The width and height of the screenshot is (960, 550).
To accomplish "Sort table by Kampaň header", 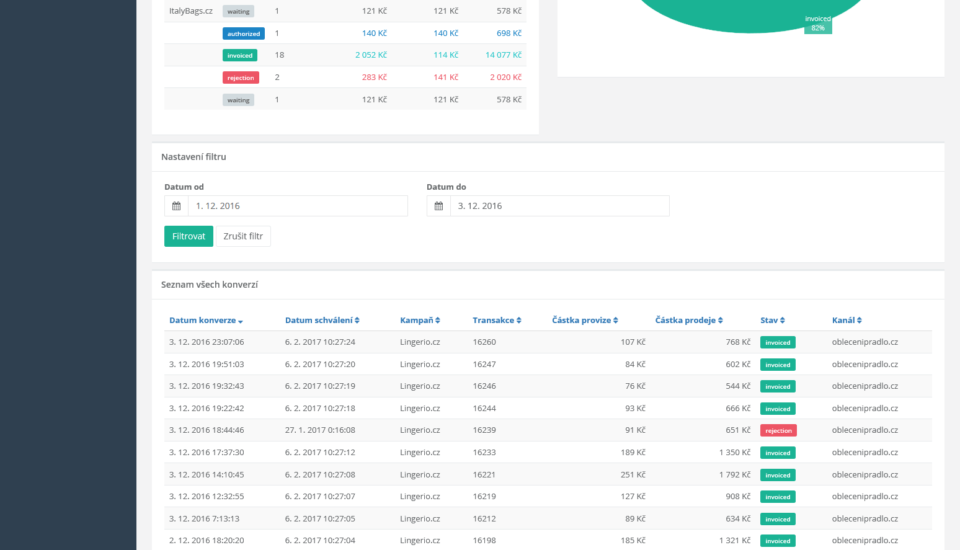I will point(420,320).
